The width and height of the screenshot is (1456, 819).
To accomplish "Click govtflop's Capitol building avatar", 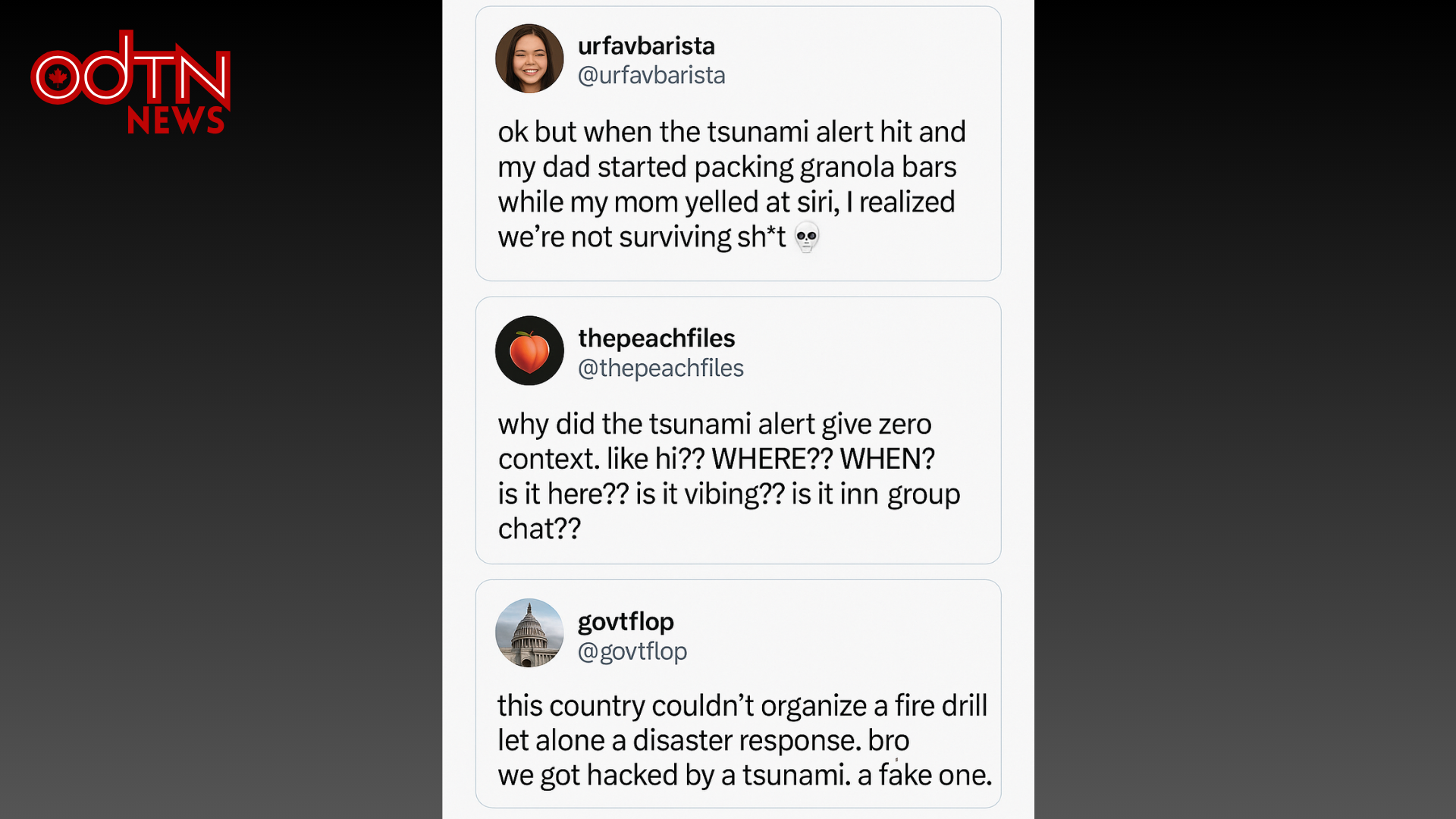I will pos(529,633).
